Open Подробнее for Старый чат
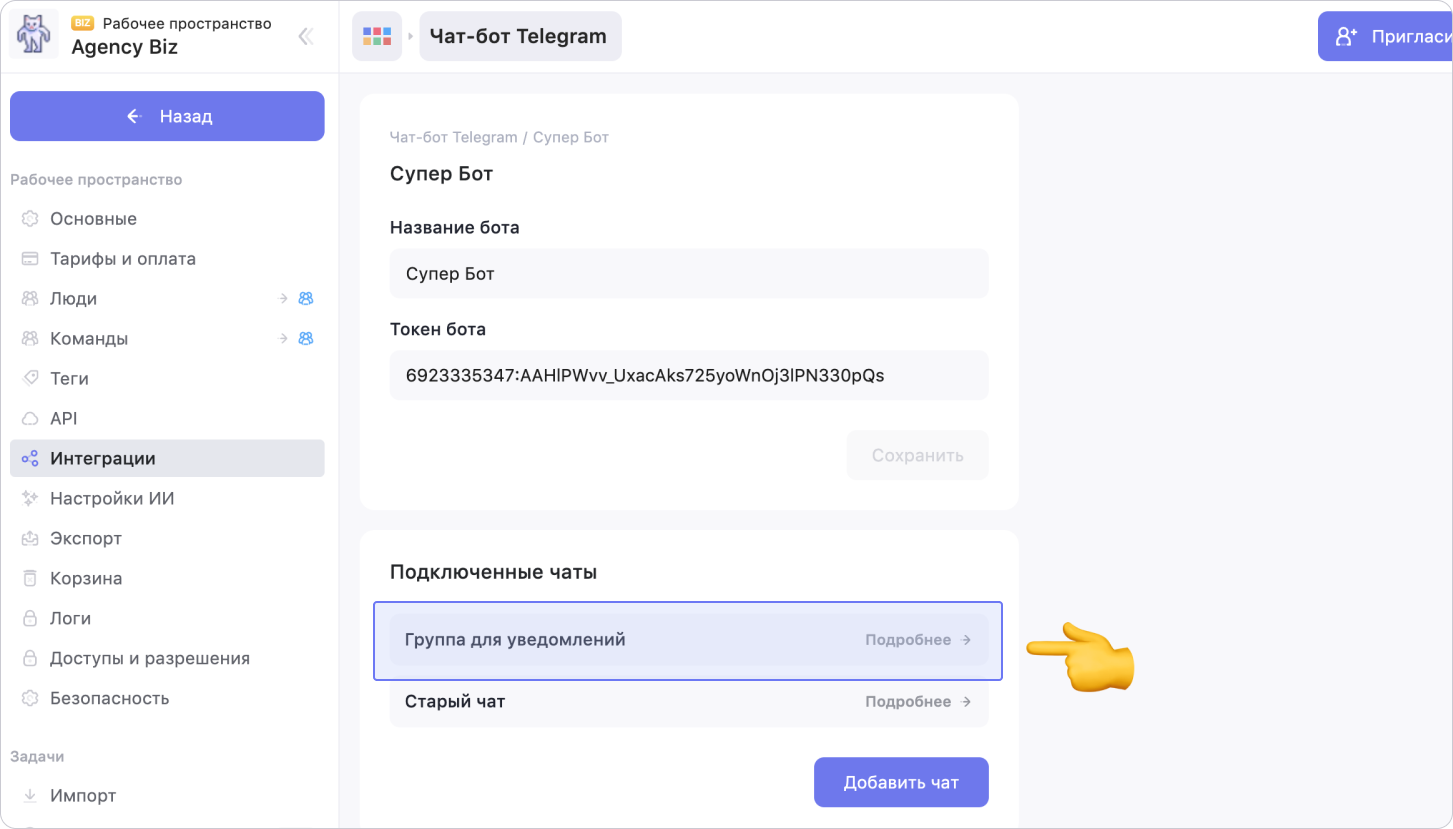The height and width of the screenshot is (829, 1453). [x=917, y=702]
